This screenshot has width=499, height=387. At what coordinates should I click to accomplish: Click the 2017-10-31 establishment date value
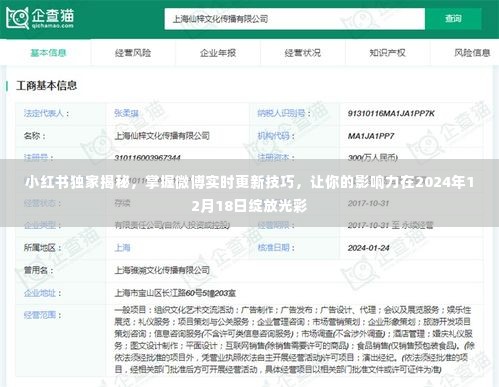[x=368, y=203]
